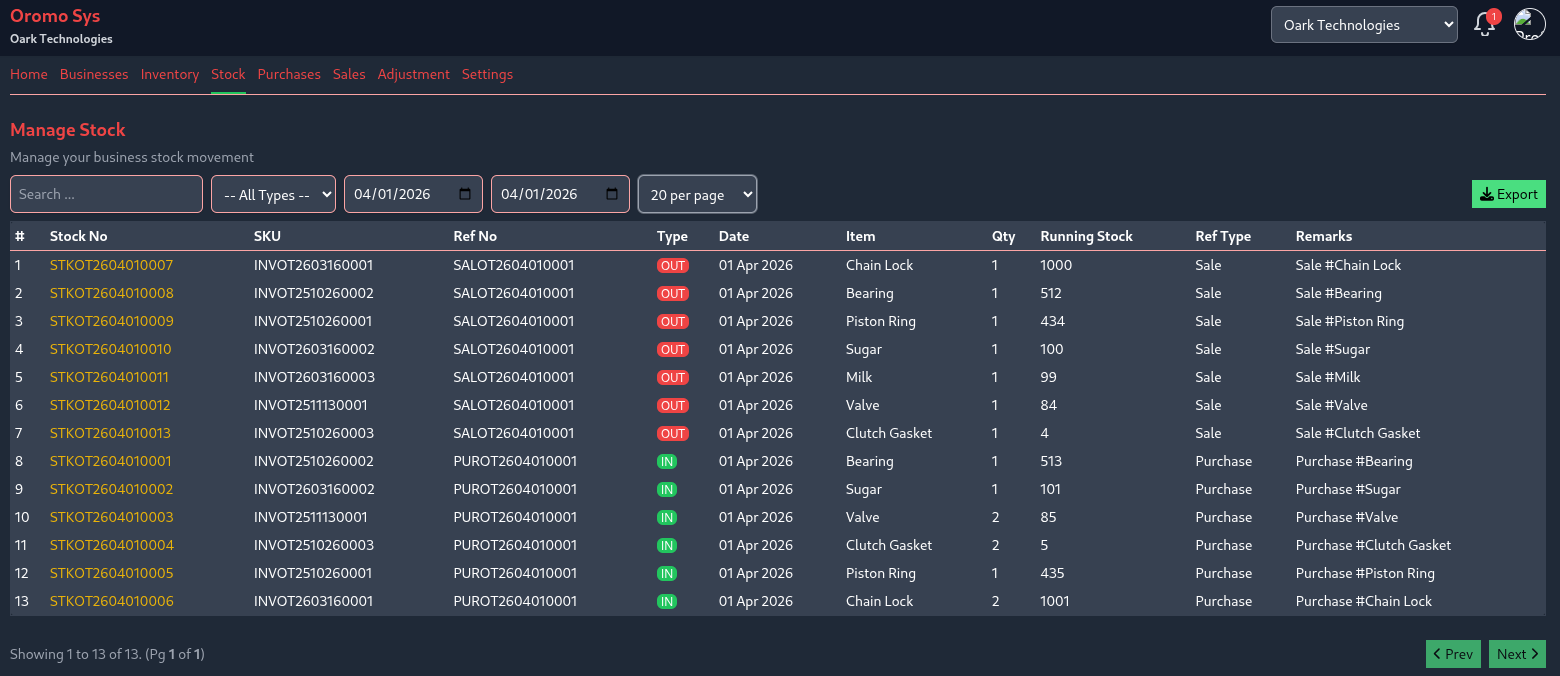Image resolution: width=1560 pixels, height=676 pixels.
Task: Open stock entry STKOT2604010005
Action: coord(111,573)
